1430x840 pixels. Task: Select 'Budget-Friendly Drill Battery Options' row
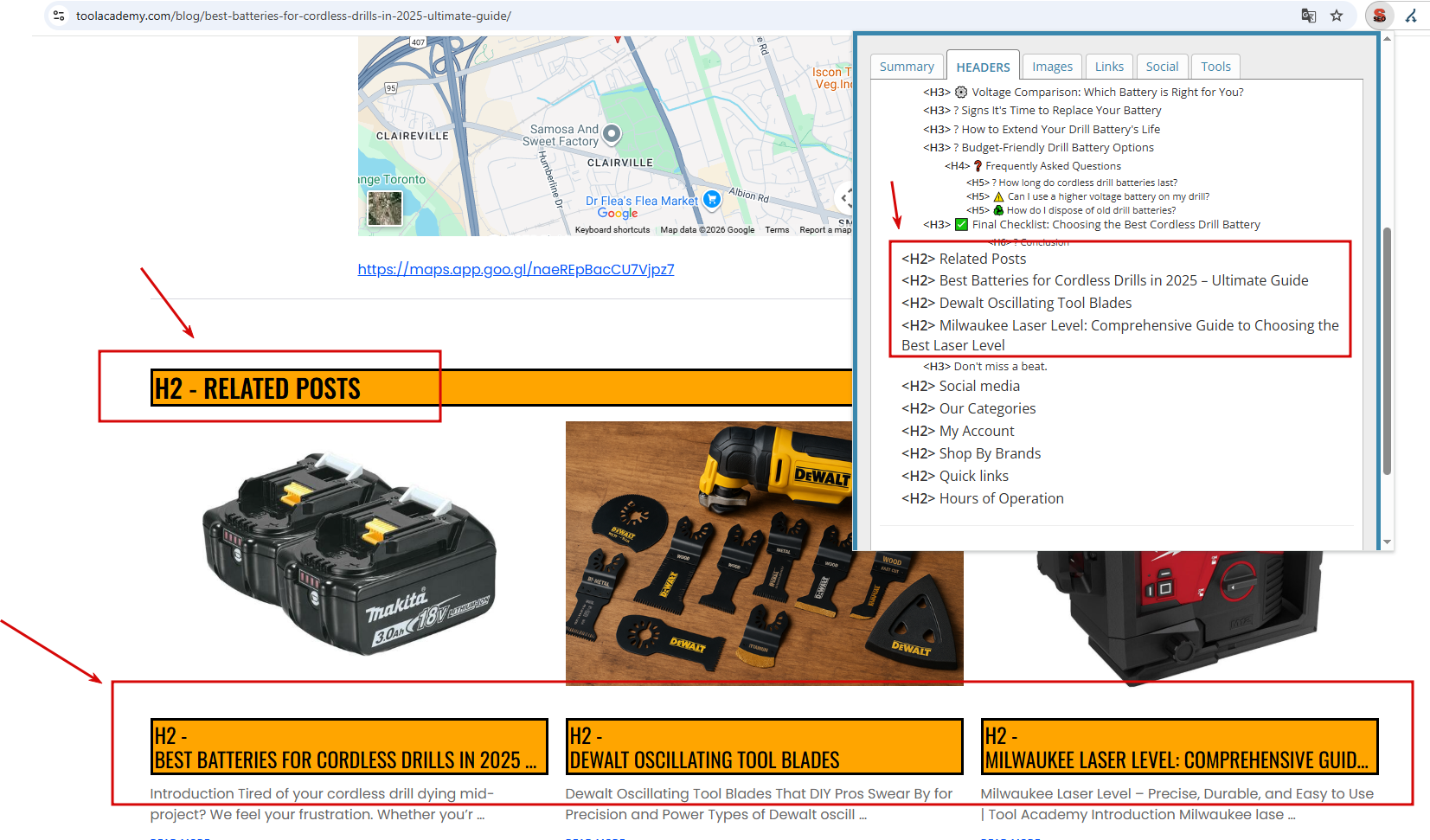(x=1038, y=147)
